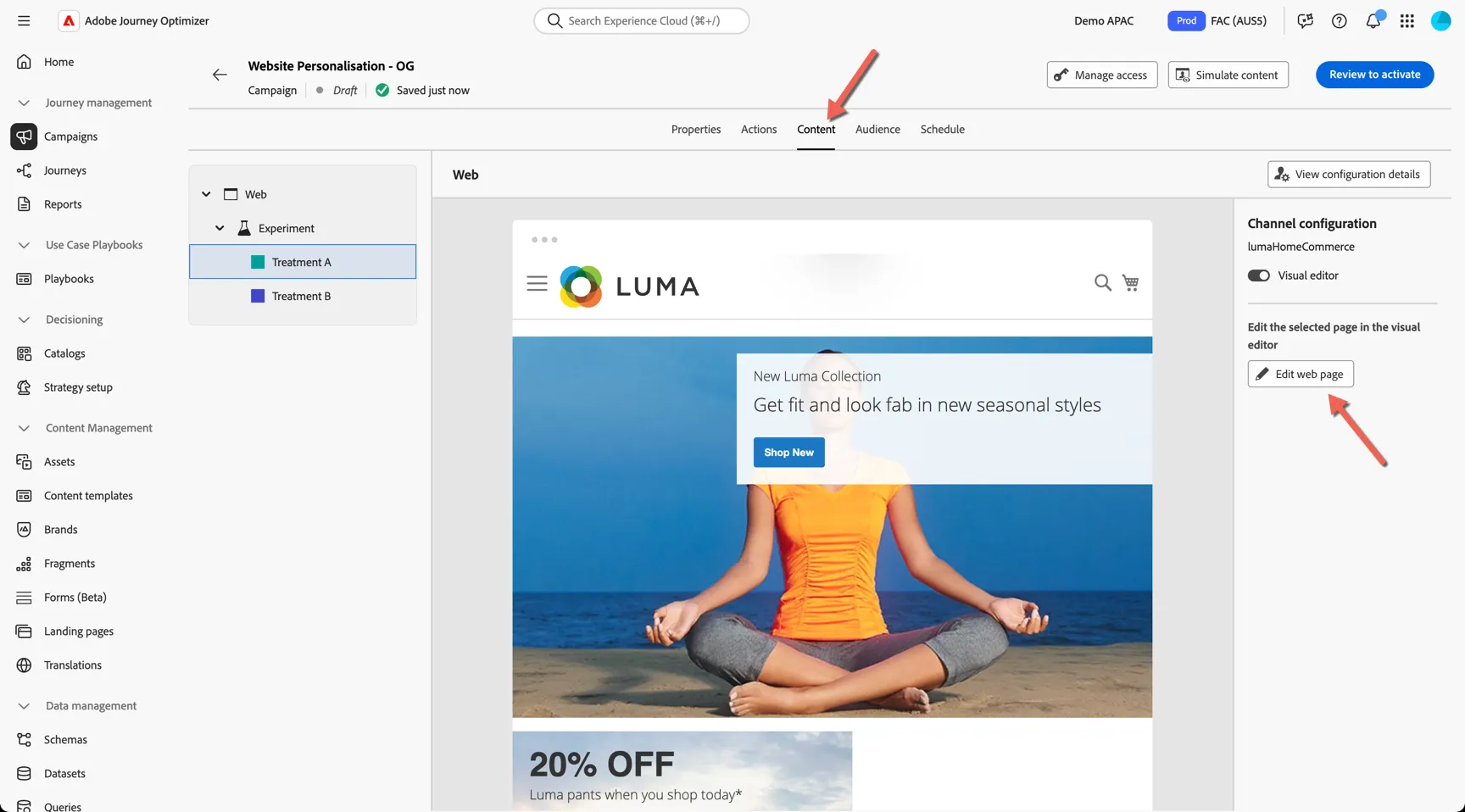Screen dimensions: 1465x812
Task: Click View configuration details button
Action: point(1349,175)
